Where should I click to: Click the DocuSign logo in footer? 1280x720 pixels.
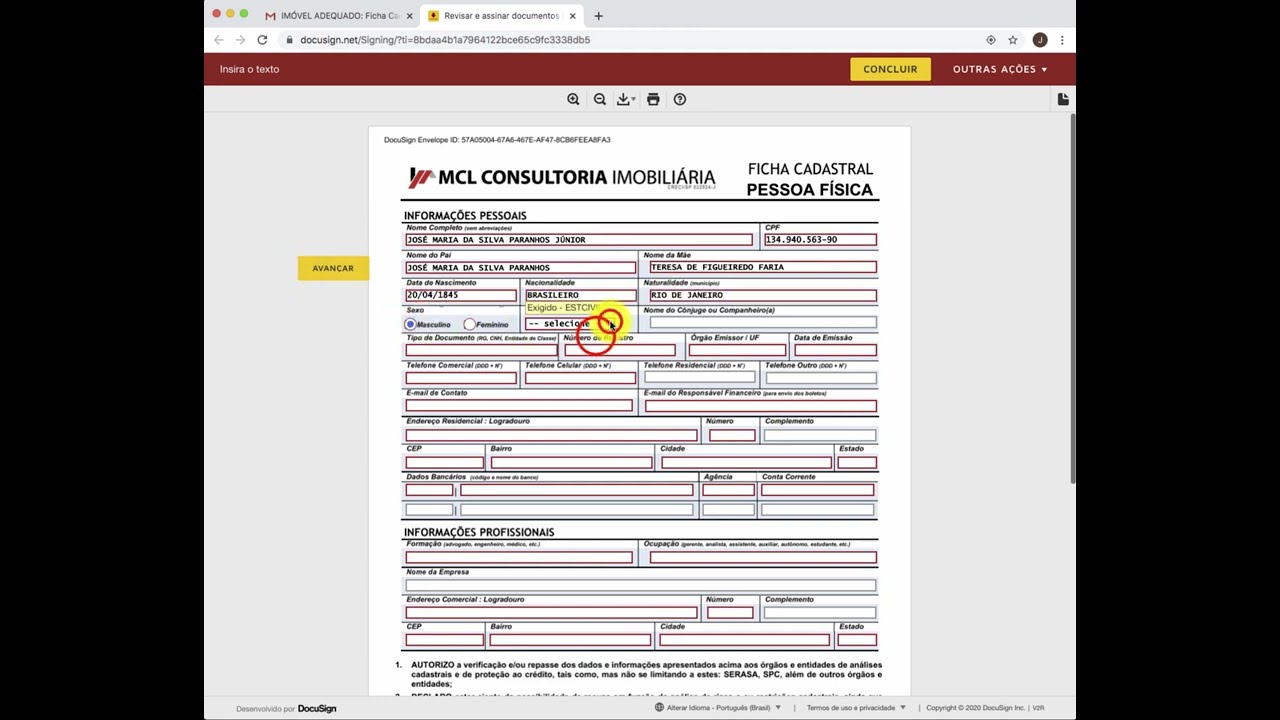pyautogui.click(x=317, y=709)
